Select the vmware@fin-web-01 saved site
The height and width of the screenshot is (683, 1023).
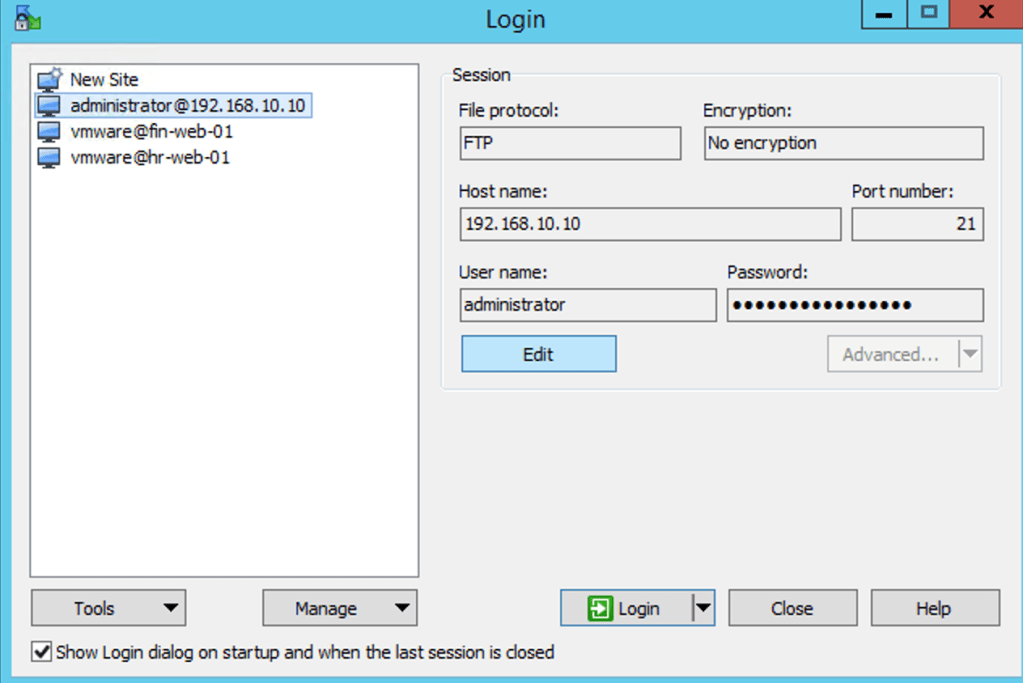[x=152, y=131]
